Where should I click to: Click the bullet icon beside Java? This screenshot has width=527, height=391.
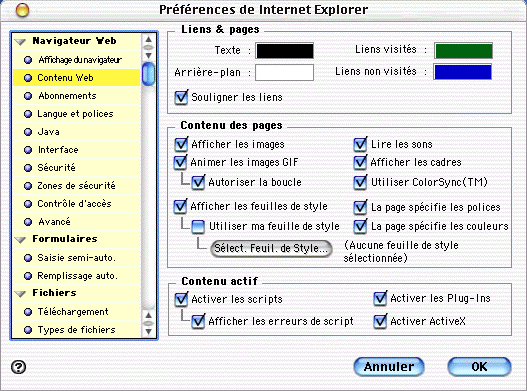pos(28,132)
